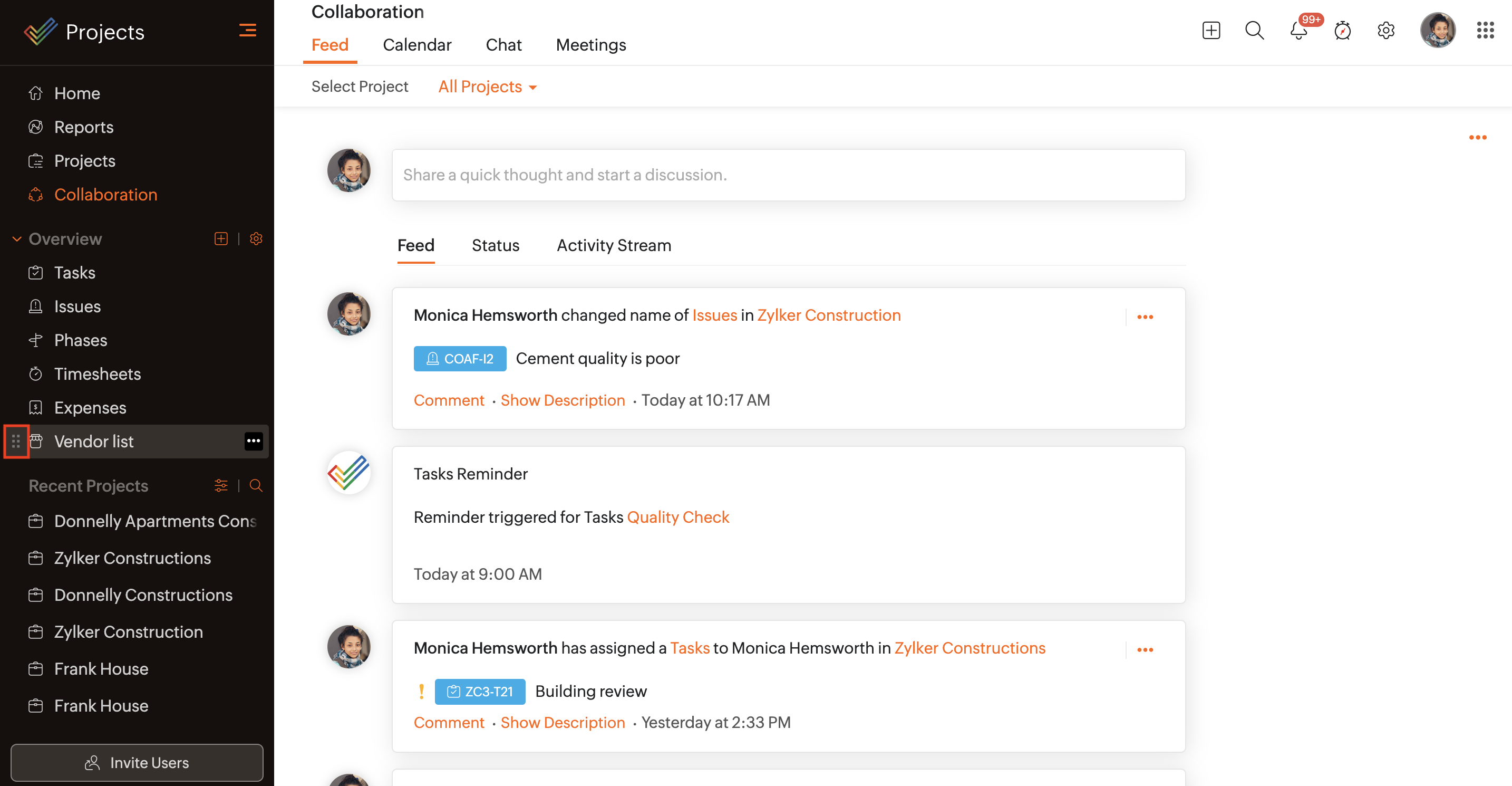Open the All Projects dropdown
This screenshot has width=1512, height=786.
(x=487, y=87)
